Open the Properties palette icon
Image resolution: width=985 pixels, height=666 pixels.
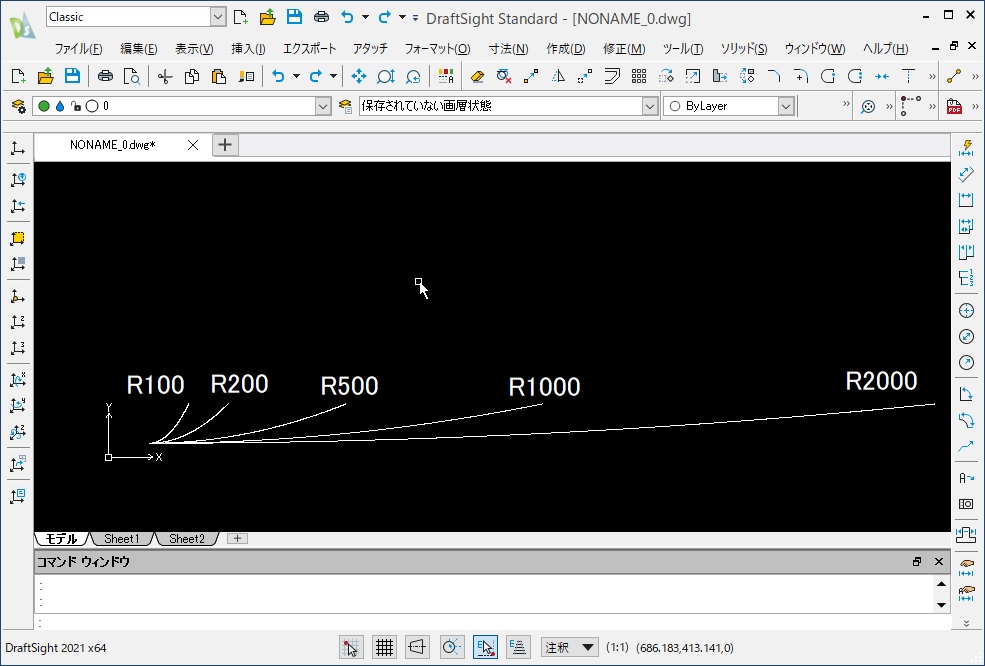click(x=446, y=77)
